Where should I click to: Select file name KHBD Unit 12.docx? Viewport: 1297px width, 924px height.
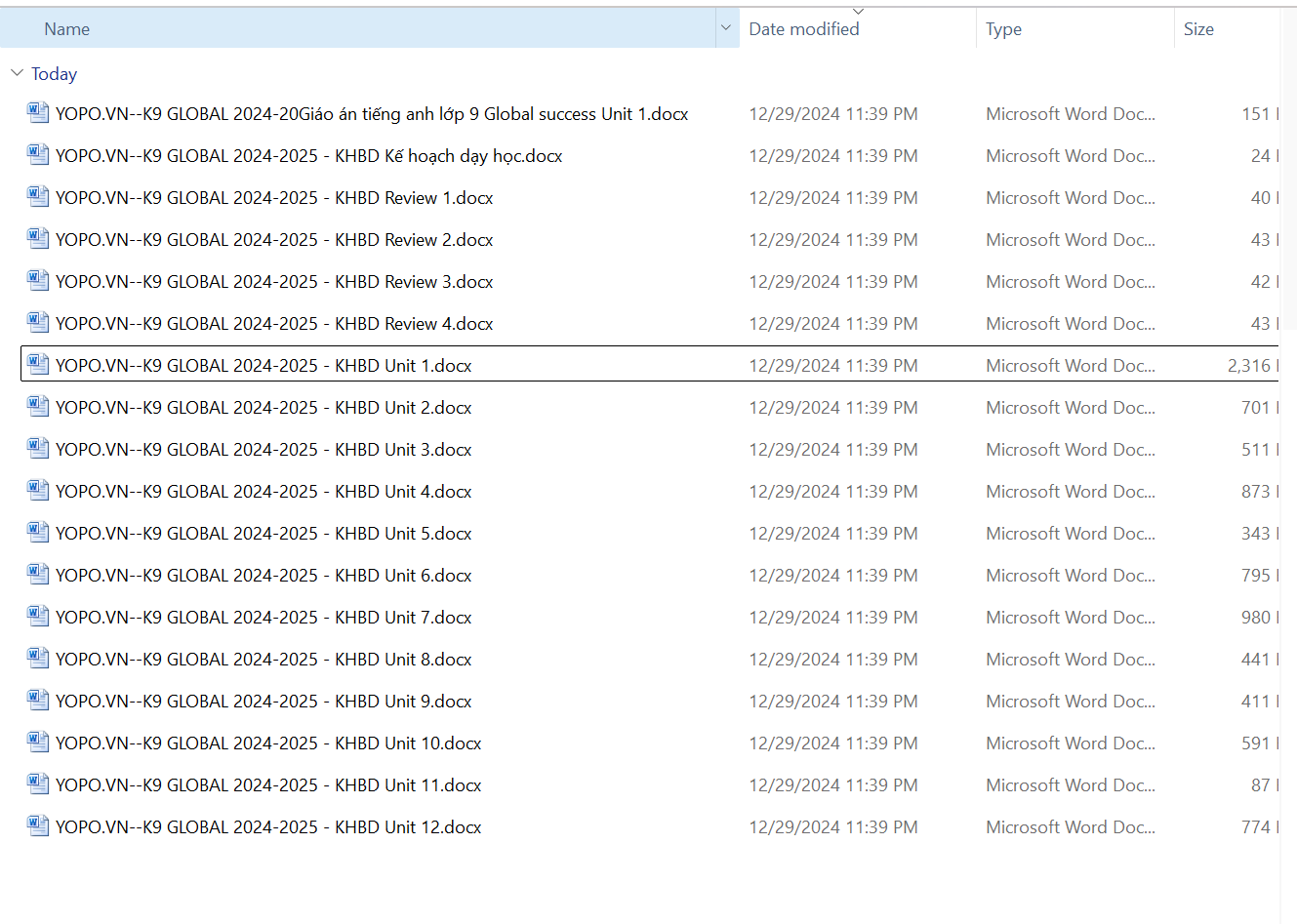click(268, 827)
